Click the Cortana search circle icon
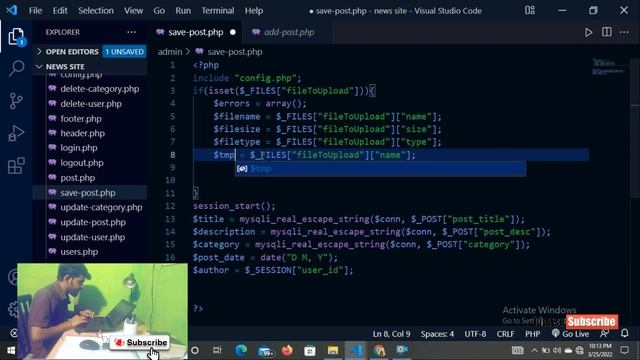The width and height of the screenshot is (640, 360). (195, 350)
